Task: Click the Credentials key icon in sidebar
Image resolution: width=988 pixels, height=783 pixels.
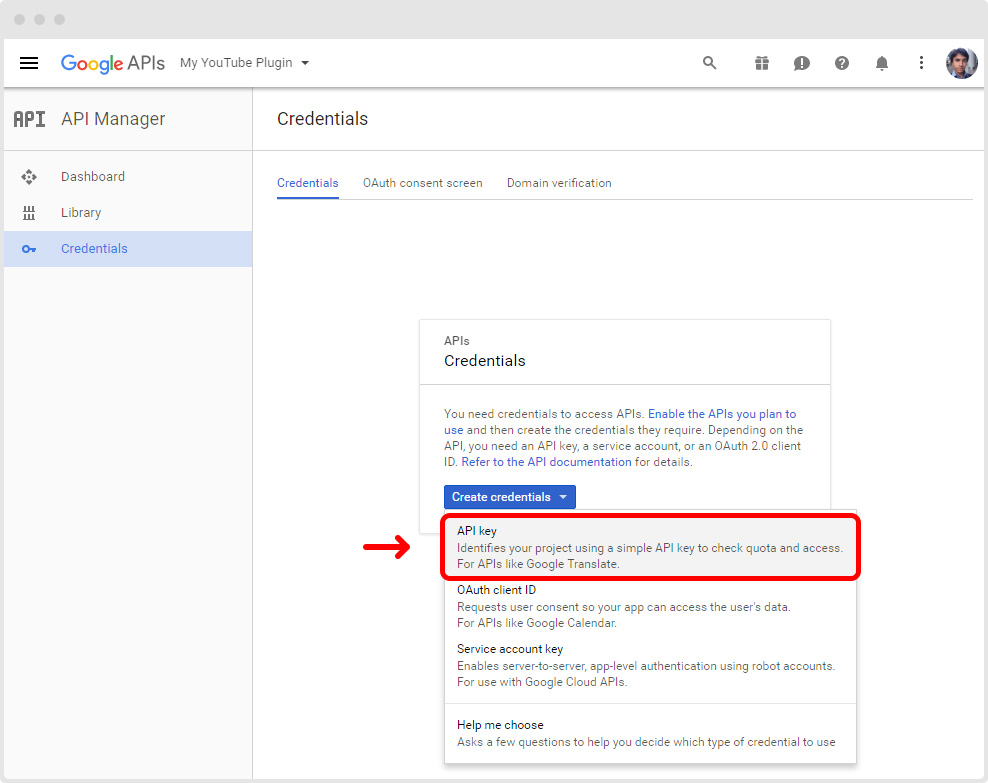Action: click(29, 249)
